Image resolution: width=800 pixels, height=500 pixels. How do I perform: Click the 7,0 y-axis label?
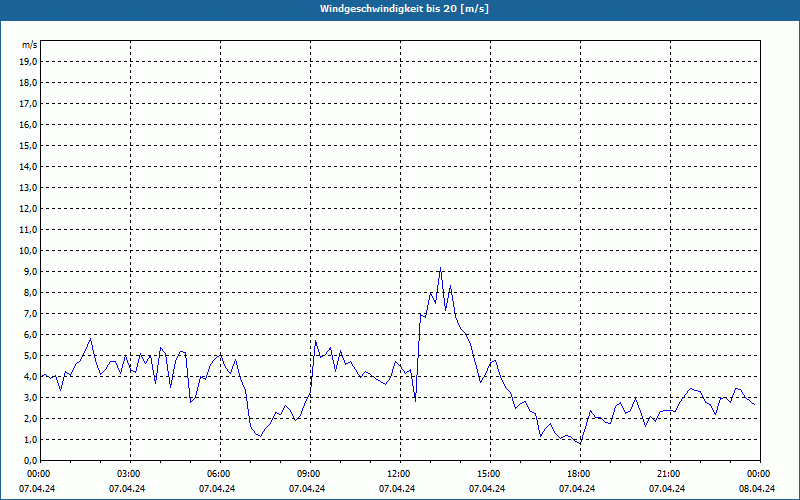30,313
